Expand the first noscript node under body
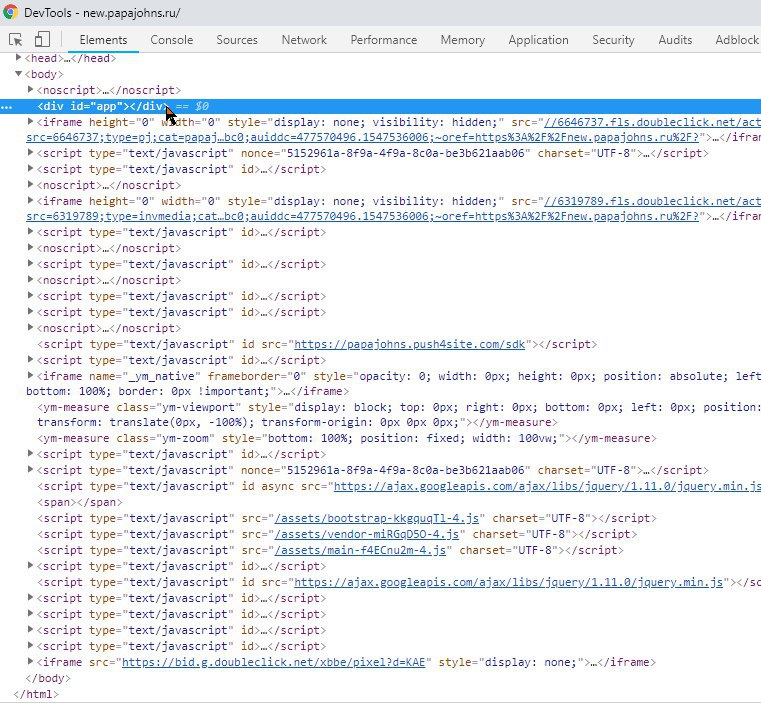This screenshot has height=703, width=761. click(x=31, y=89)
